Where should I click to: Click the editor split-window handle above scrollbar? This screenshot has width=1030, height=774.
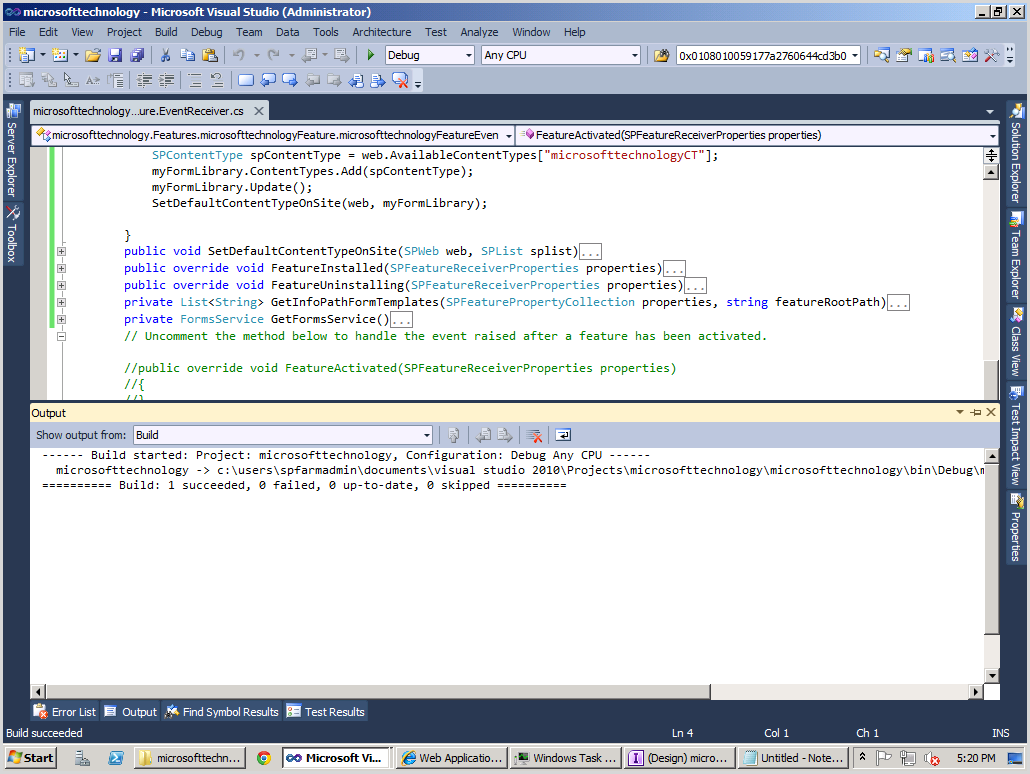click(x=991, y=156)
